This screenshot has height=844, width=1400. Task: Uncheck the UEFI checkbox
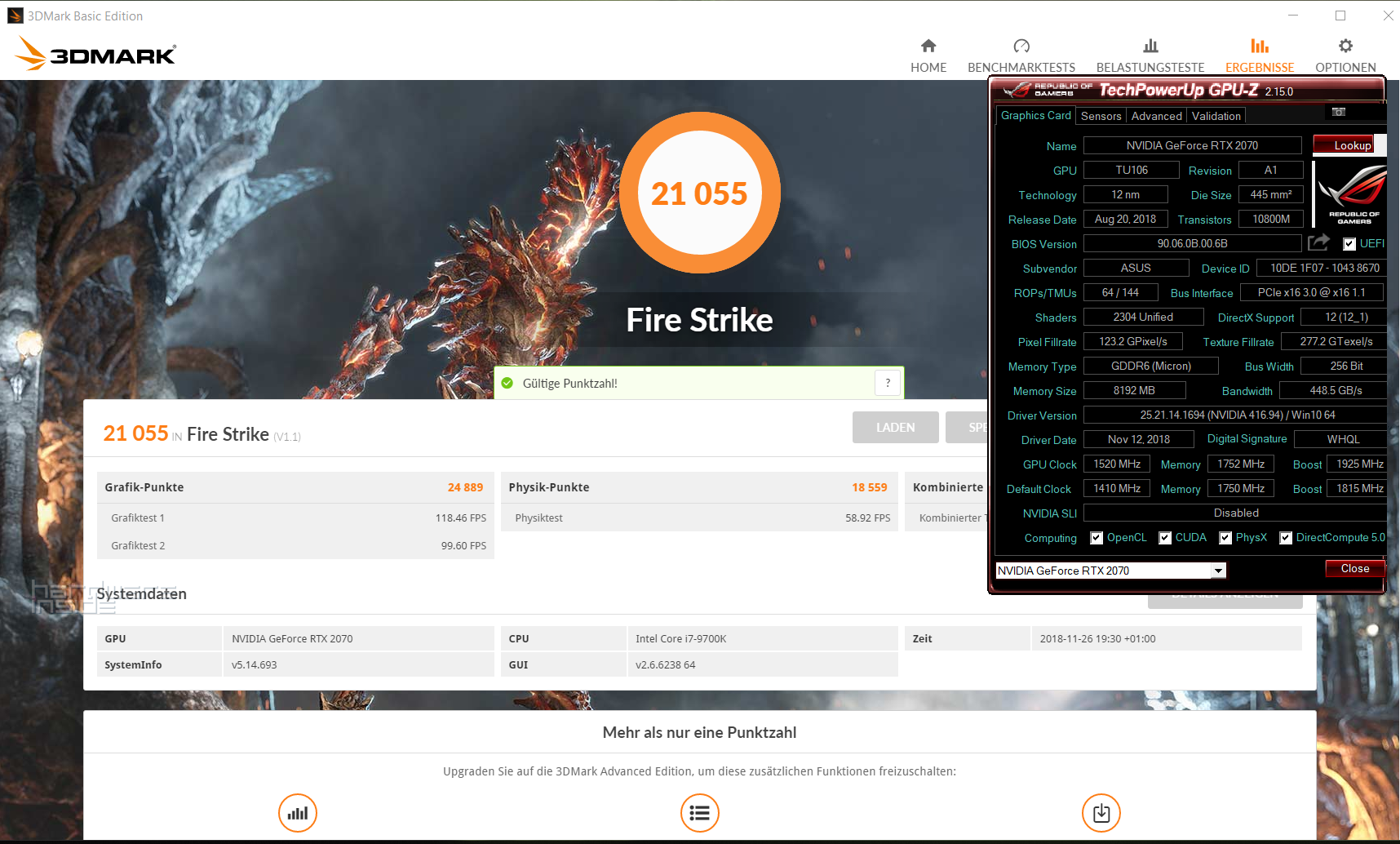[1350, 243]
